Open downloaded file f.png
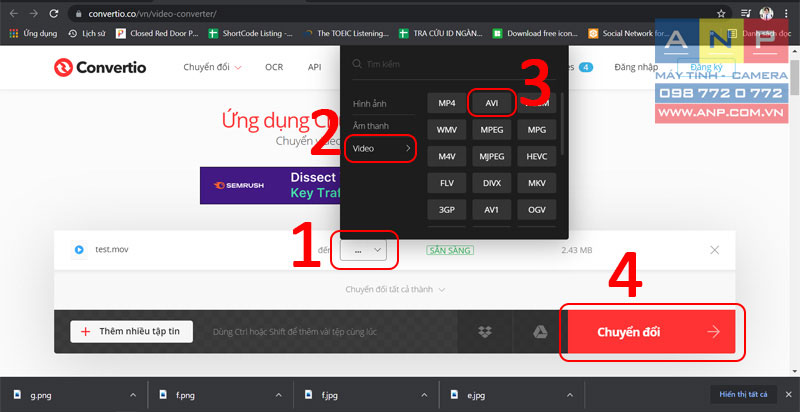Screen dimensions: 800x412 pyautogui.click(x=185, y=395)
